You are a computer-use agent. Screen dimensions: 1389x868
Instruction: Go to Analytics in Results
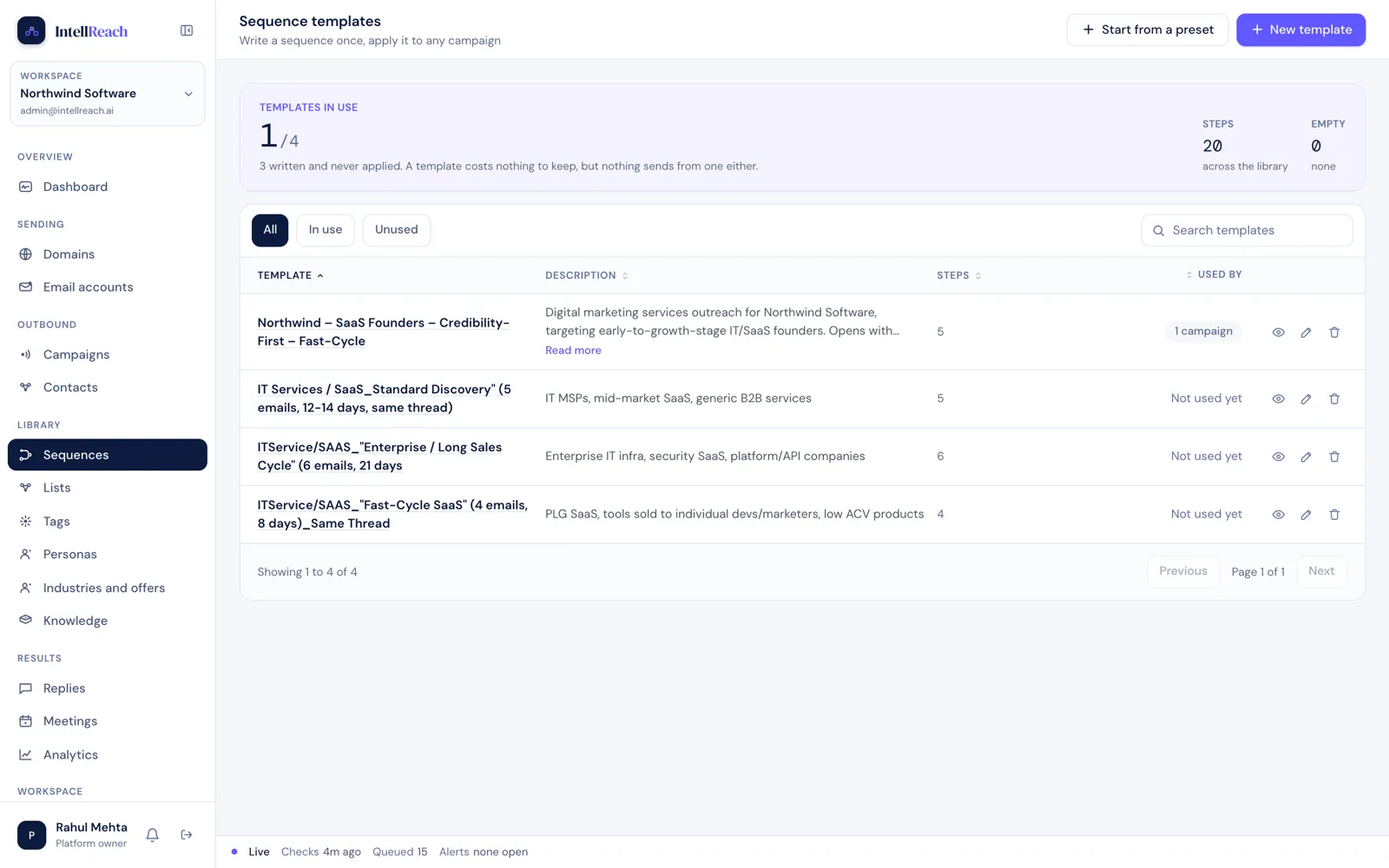(x=108, y=755)
